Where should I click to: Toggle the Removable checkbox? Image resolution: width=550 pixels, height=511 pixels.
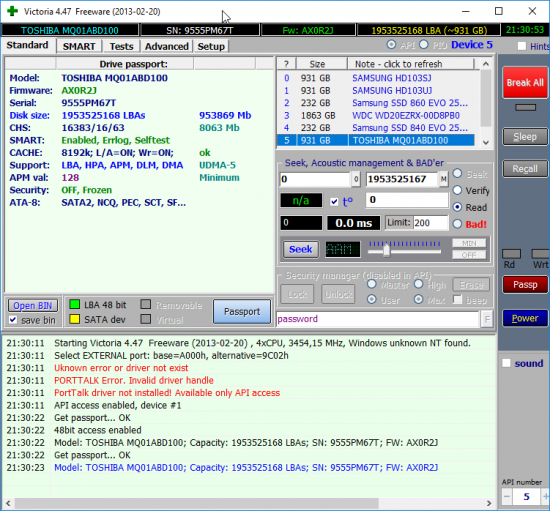tap(146, 304)
